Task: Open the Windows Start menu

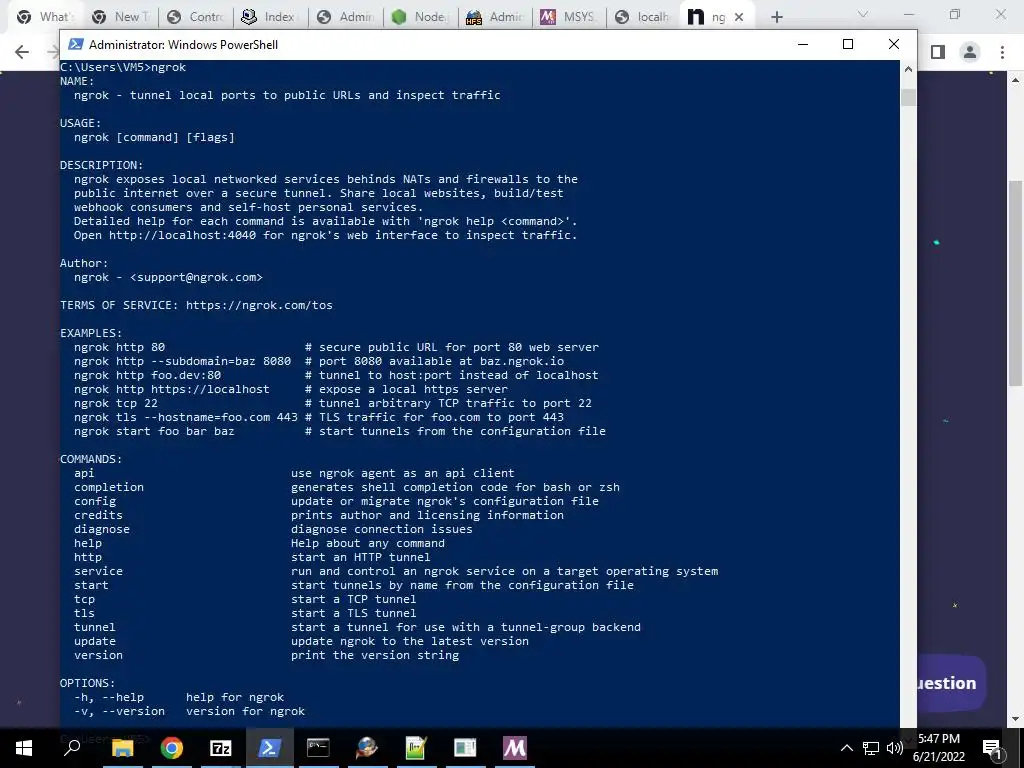Action: point(24,748)
